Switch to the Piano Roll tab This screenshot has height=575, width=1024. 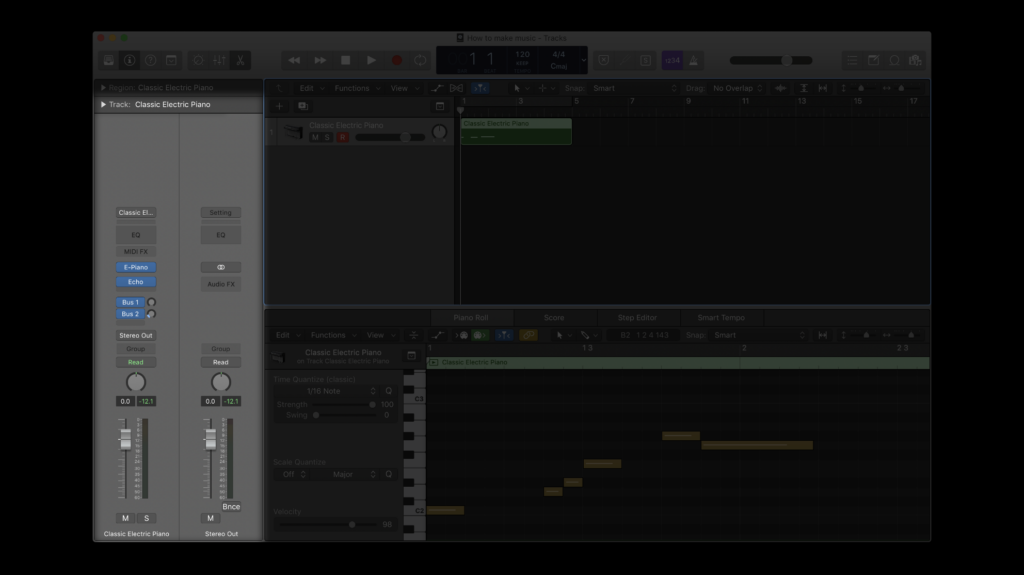pos(471,318)
